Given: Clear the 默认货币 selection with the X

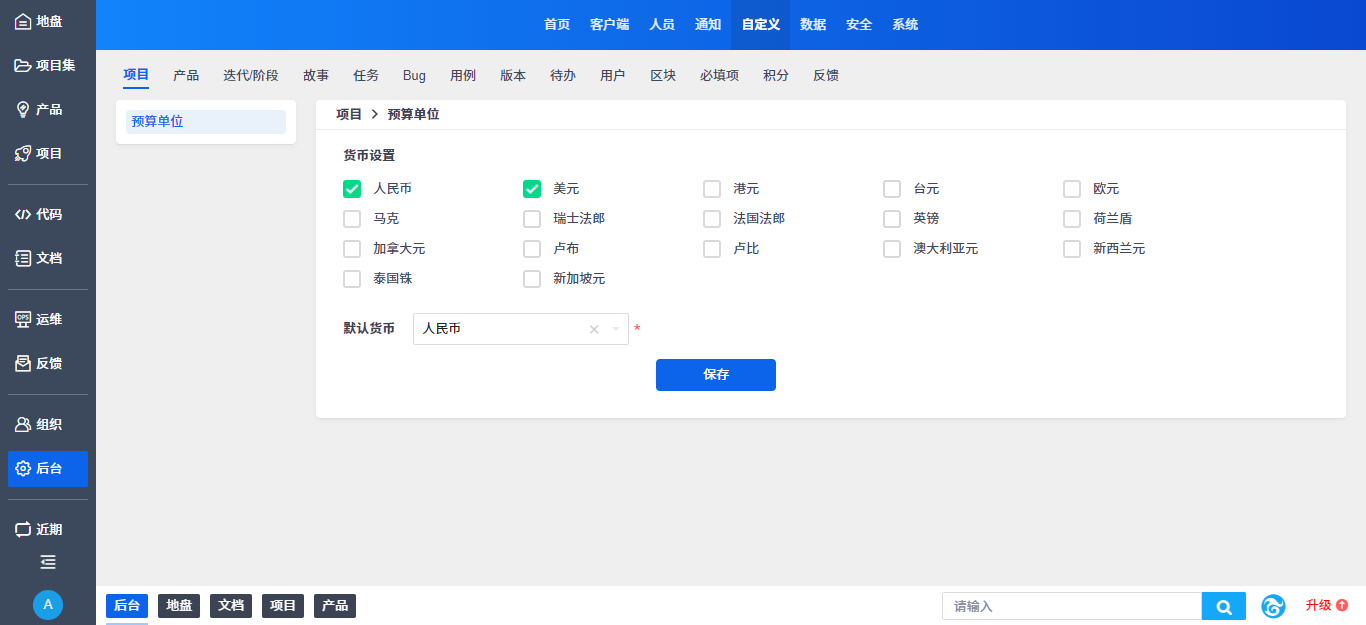Looking at the screenshot, I should [x=594, y=329].
